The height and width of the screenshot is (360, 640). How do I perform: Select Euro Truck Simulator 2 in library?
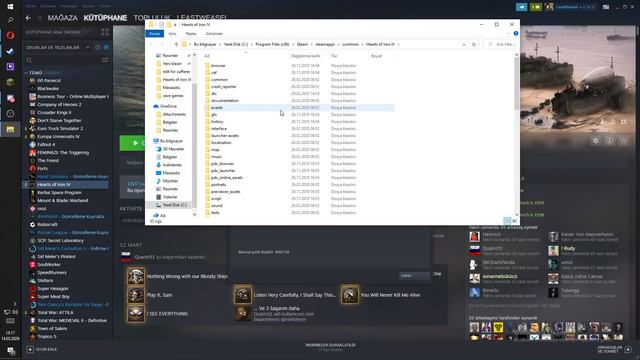(60, 129)
